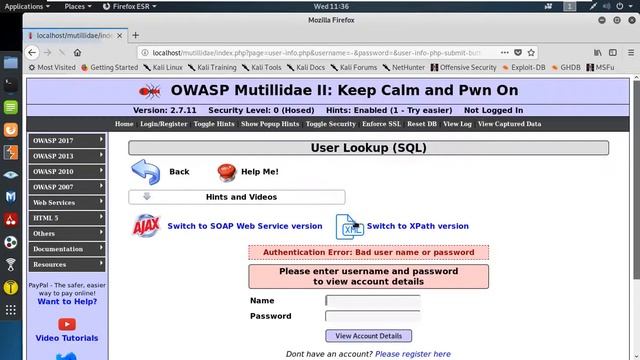Screen dimensions: 640x360
Task: Open page actions three-dot menu
Action: [x=504, y=53]
